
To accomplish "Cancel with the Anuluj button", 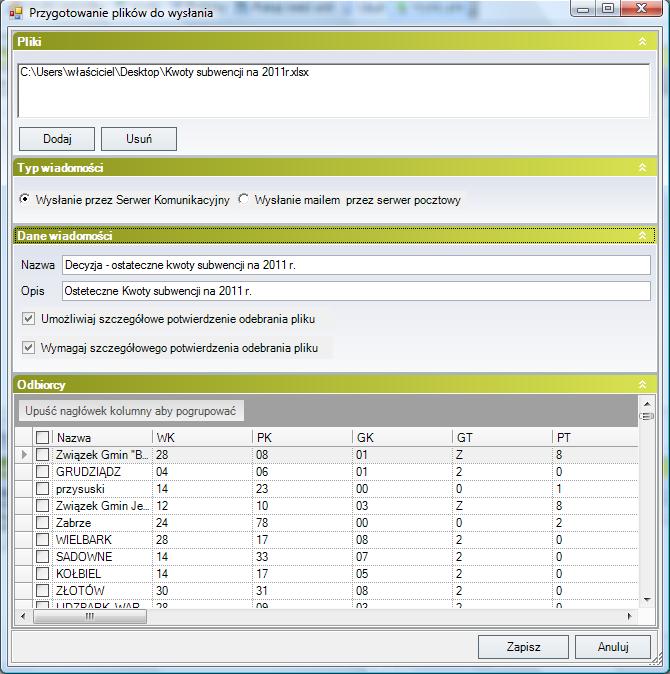I will pyautogui.click(x=612, y=646).
